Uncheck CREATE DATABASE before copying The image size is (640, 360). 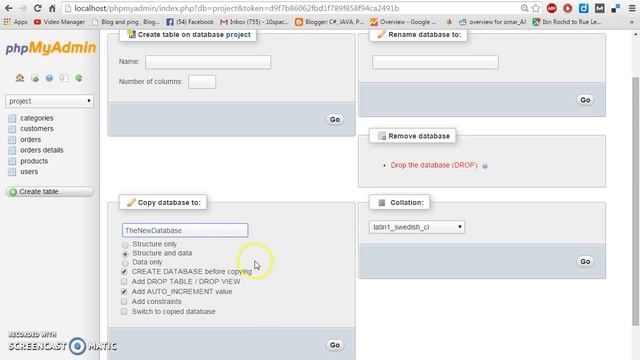pos(124,271)
